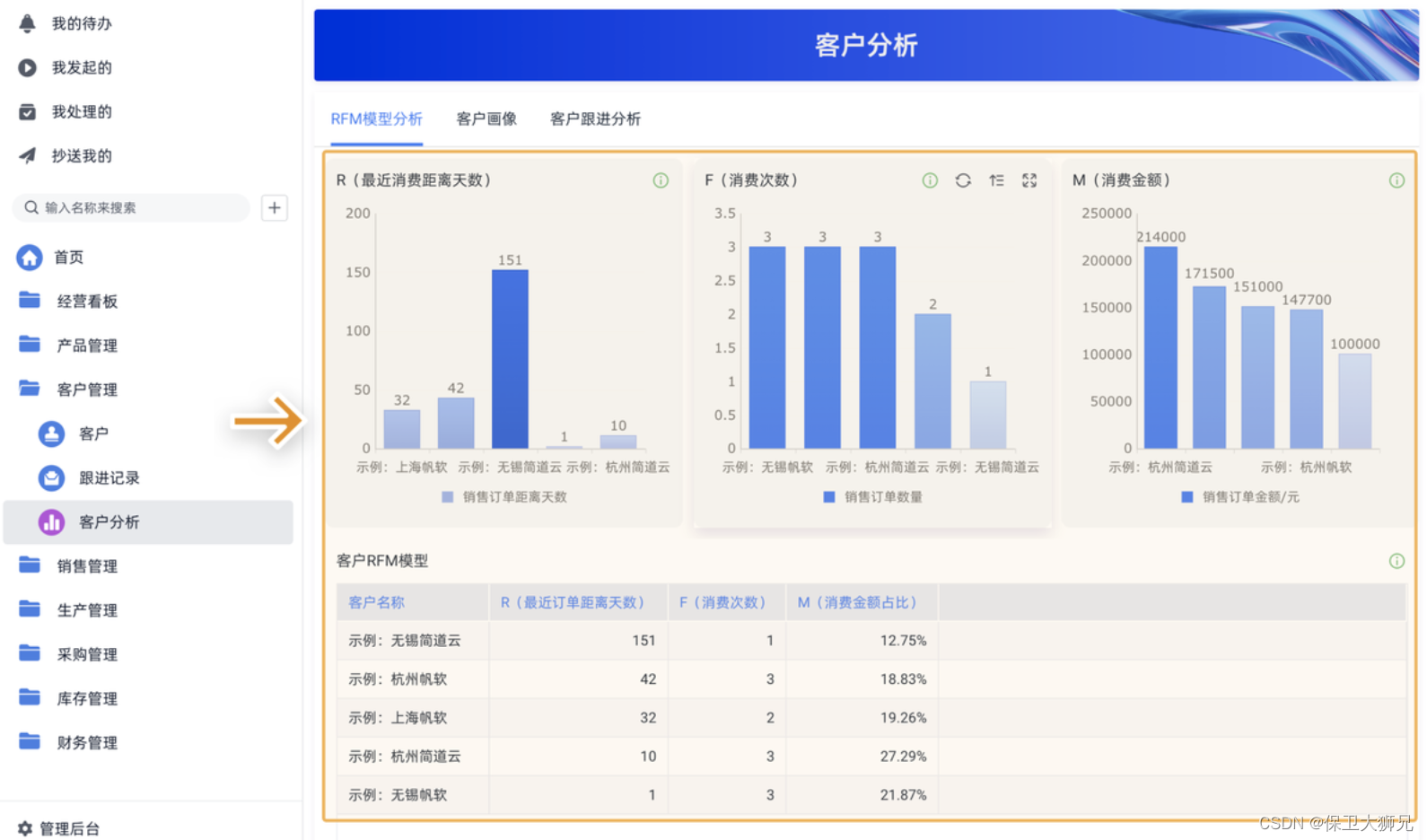Open 我处理的 menu item
Screen dimensions: 1427x840
pyautogui.click(x=82, y=111)
